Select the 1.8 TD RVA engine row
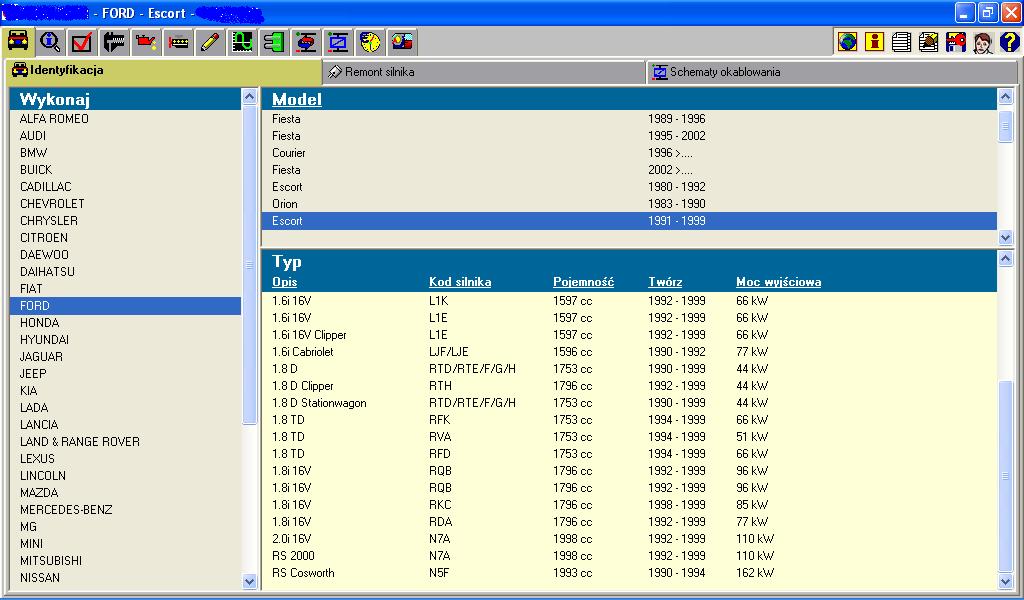The height and width of the screenshot is (600, 1024). tap(629, 437)
